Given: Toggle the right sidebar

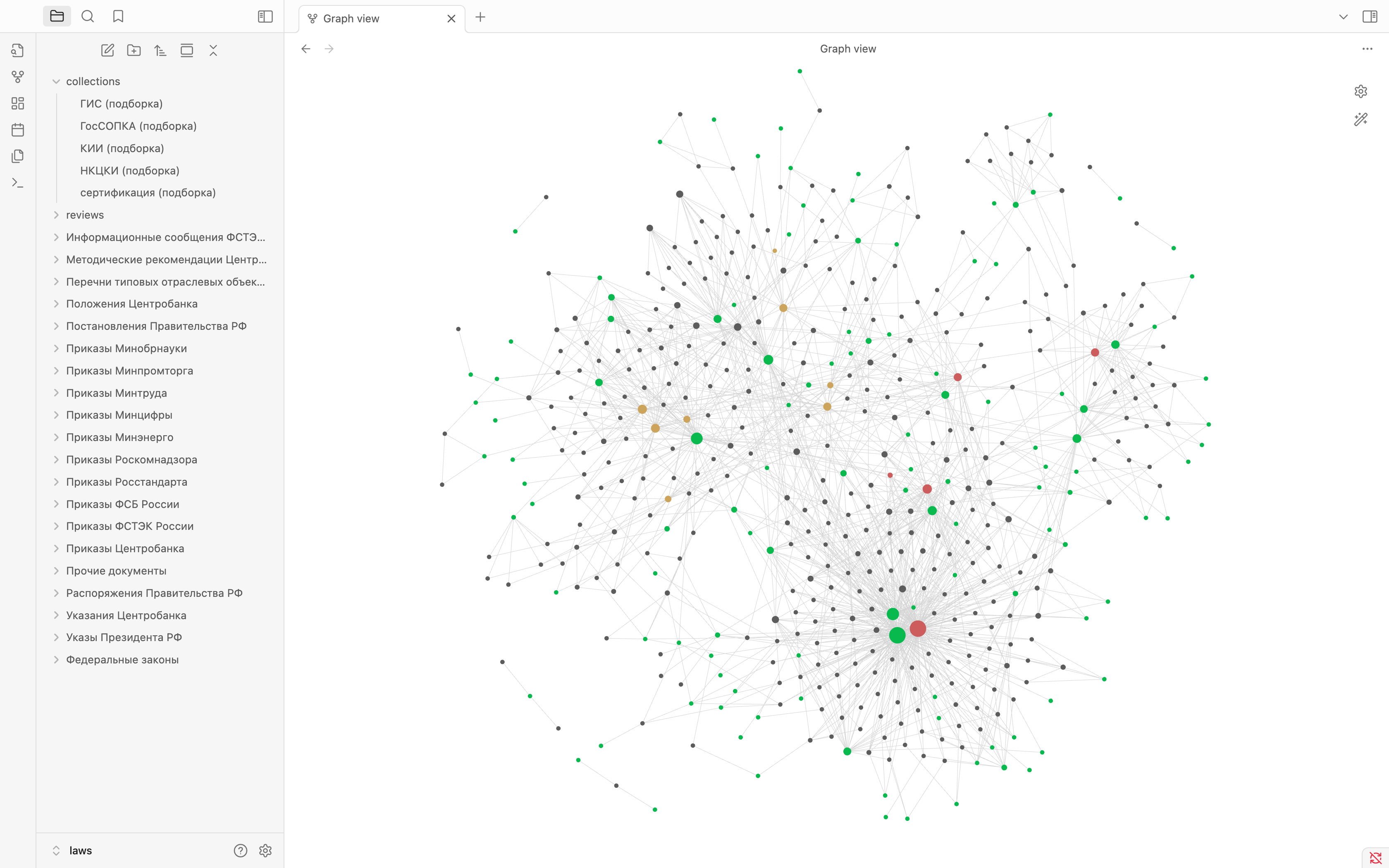Looking at the screenshot, I should [x=1370, y=17].
